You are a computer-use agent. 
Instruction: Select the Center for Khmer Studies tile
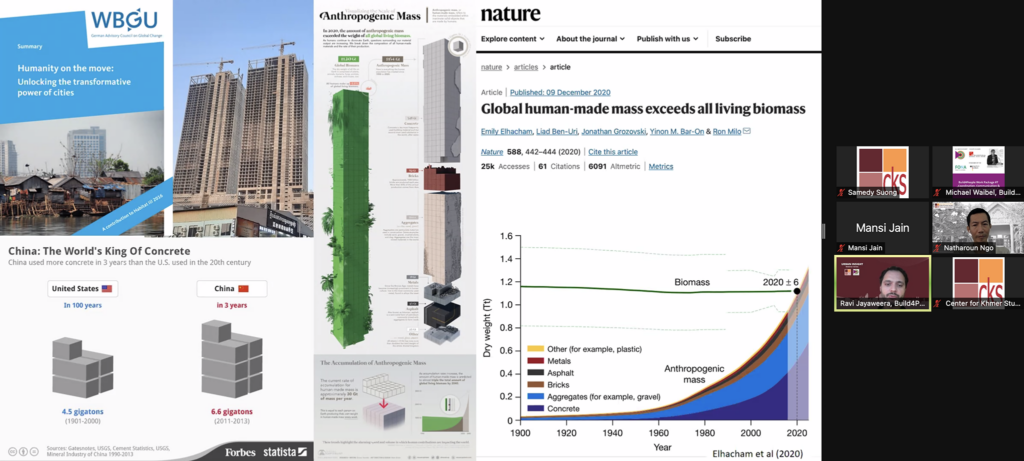click(978, 283)
